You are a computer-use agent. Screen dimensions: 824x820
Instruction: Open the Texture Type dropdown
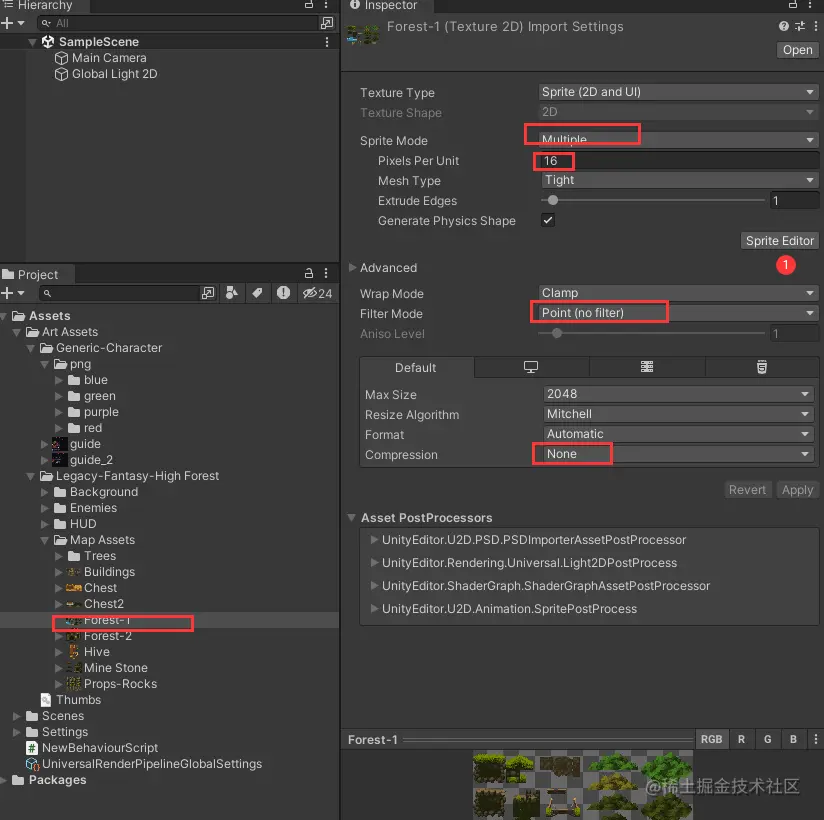[x=678, y=92]
